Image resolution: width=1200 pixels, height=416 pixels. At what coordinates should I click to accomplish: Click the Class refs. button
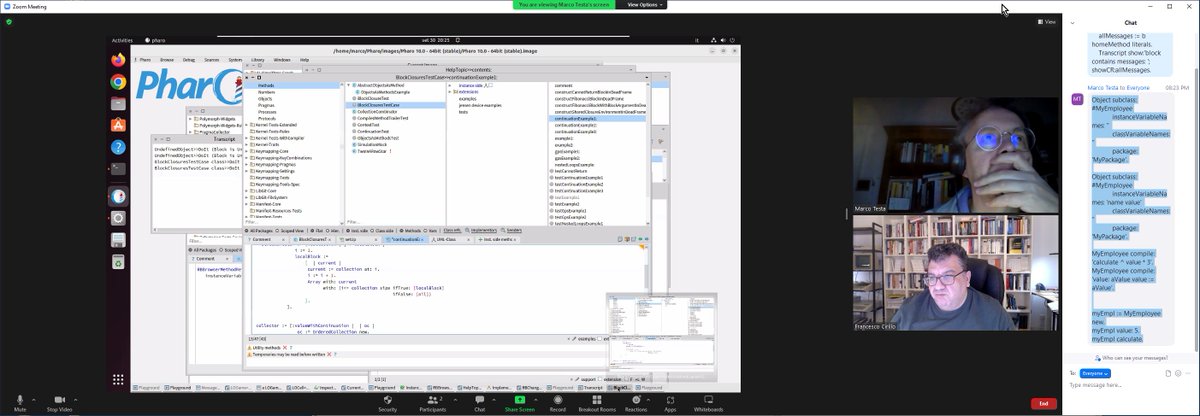(x=451, y=230)
